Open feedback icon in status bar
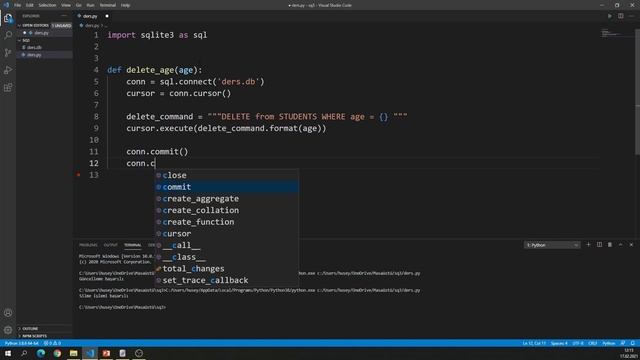This screenshot has width=640, height=360. click(623, 343)
